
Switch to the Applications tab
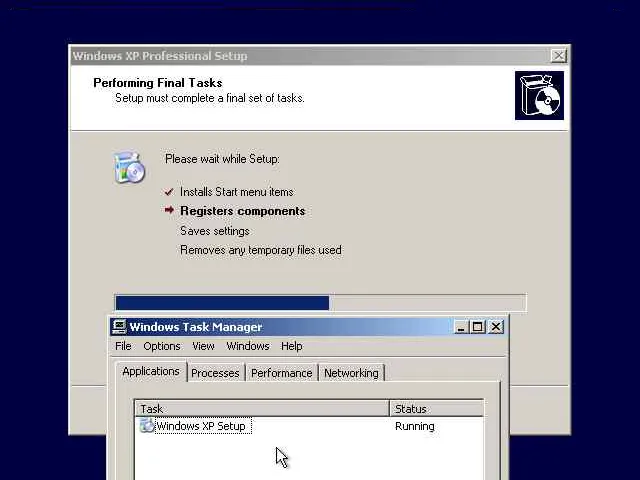(151, 371)
